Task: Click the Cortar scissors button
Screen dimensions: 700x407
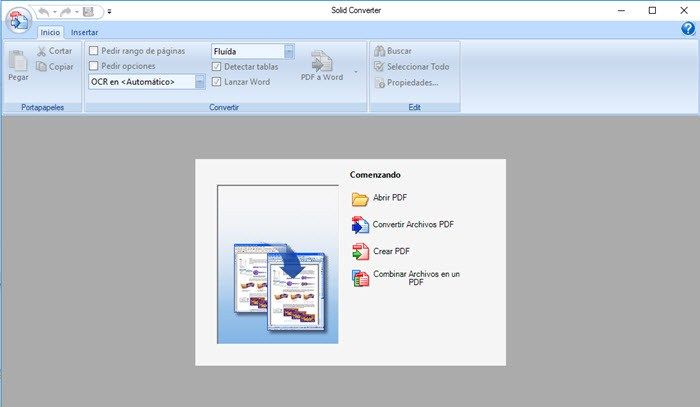Action: pos(54,51)
